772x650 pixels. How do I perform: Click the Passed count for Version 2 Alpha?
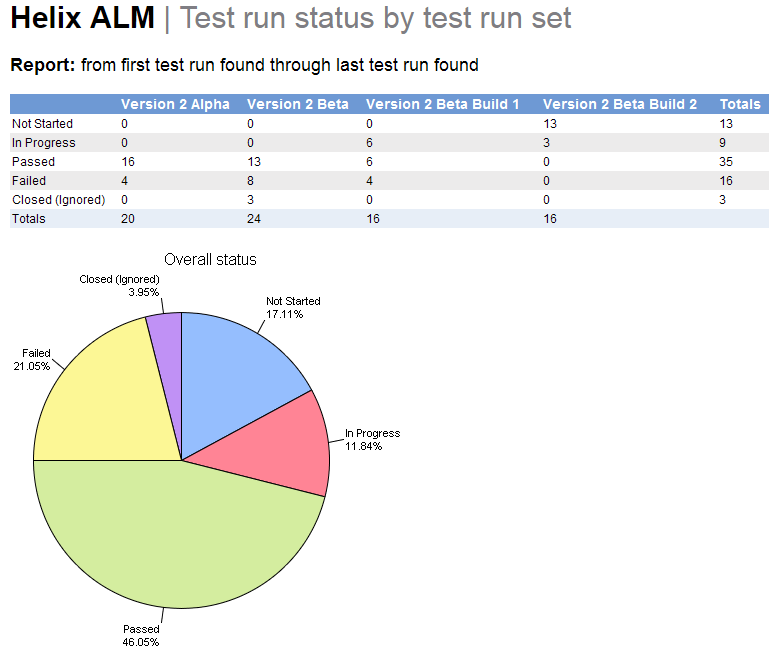point(128,162)
